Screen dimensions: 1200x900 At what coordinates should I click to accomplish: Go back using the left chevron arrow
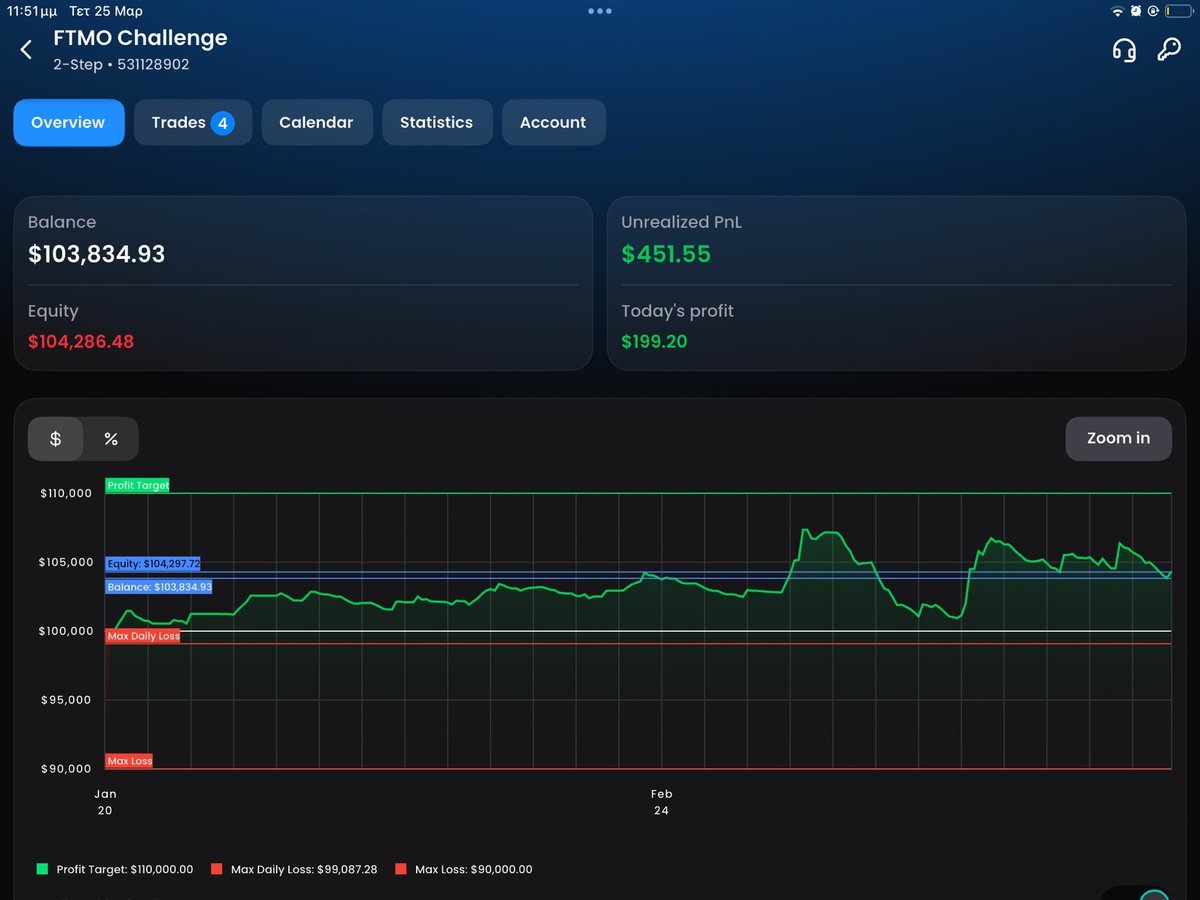(x=27, y=49)
